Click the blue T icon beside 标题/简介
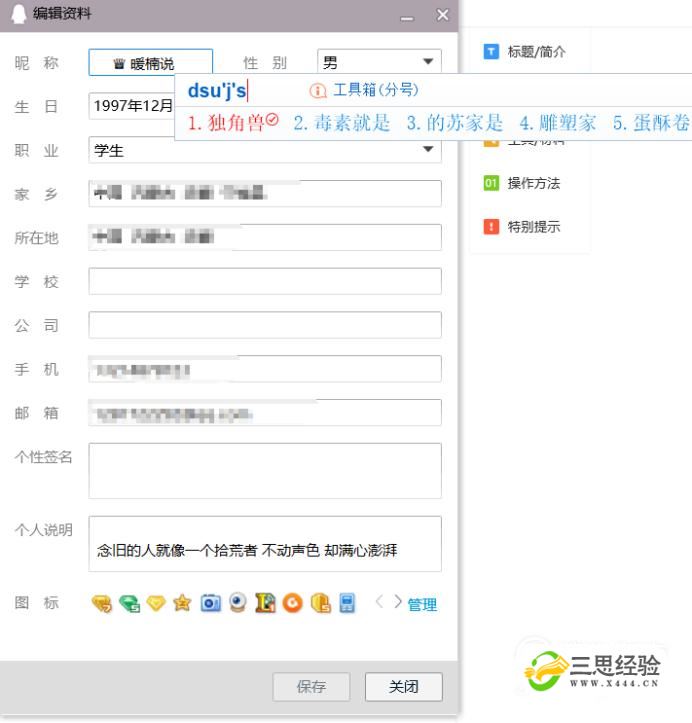Screen dimensions: 692x723 [x=491, y=52]
